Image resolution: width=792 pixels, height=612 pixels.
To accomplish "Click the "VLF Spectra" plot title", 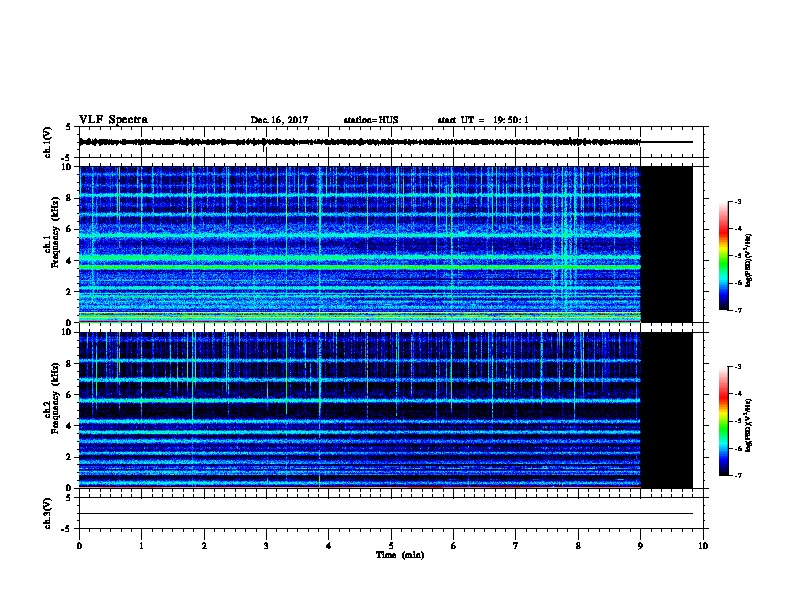I will tap(113, 119).
